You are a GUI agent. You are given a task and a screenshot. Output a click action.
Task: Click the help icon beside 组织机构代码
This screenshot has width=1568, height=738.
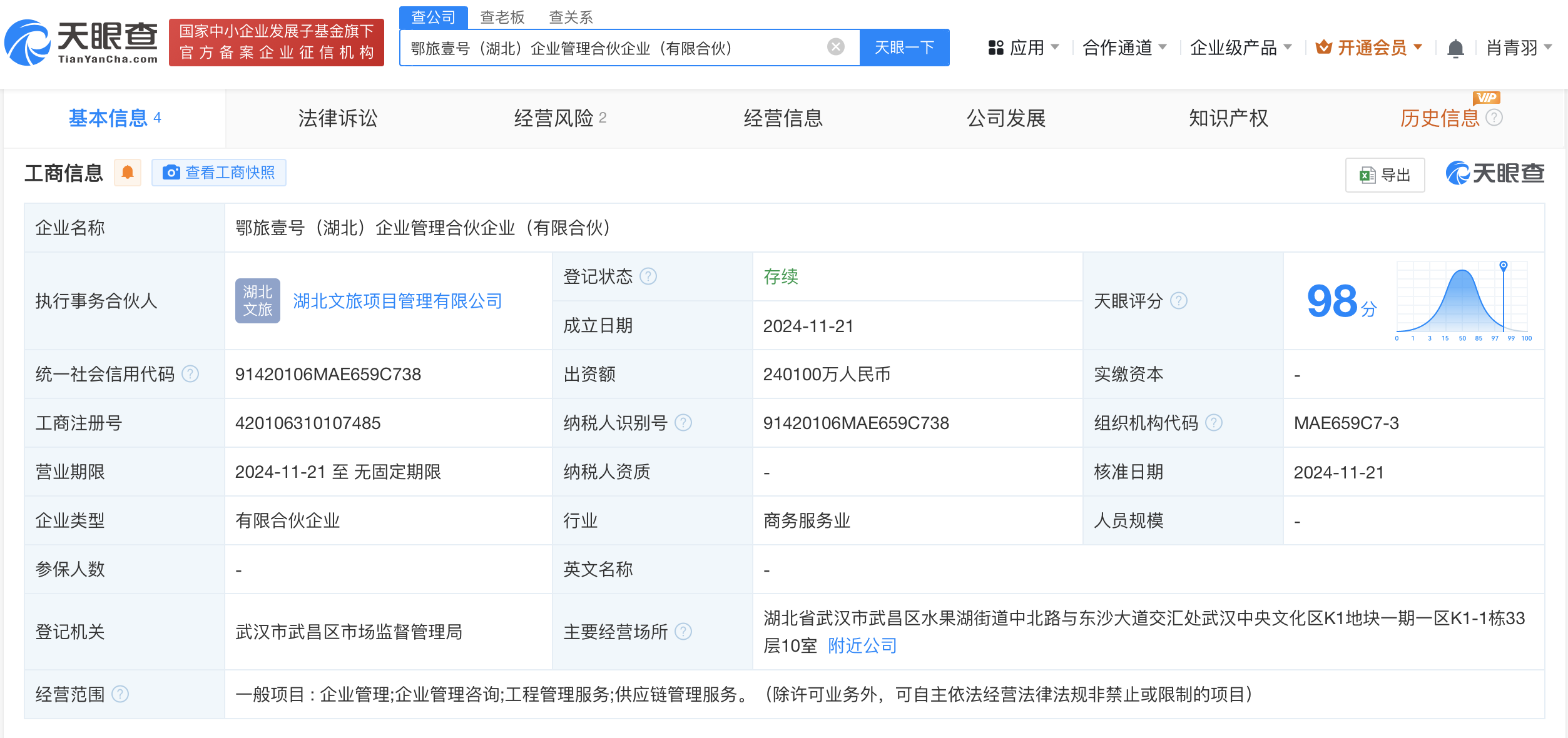[1214, 423]
